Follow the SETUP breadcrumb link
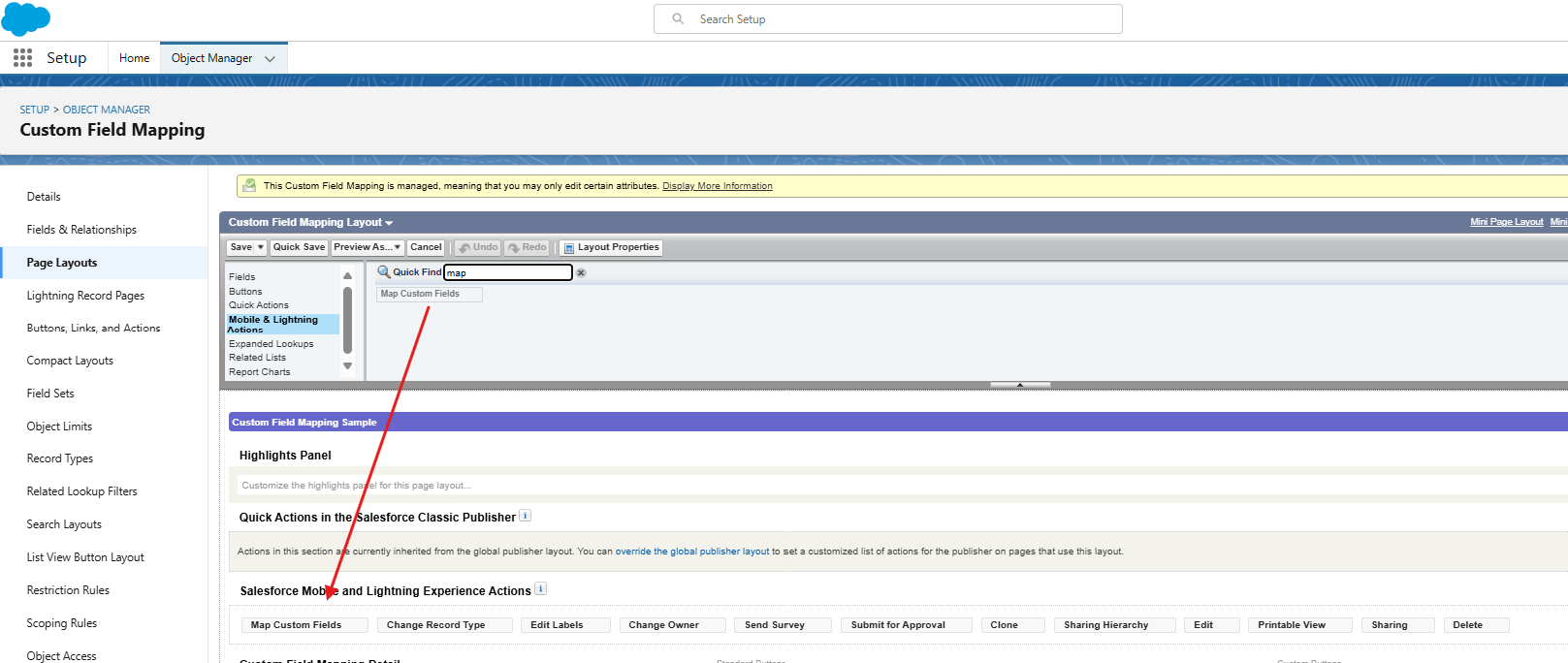The width and height of the screenshot is (1568, 663). click(35, 110)
